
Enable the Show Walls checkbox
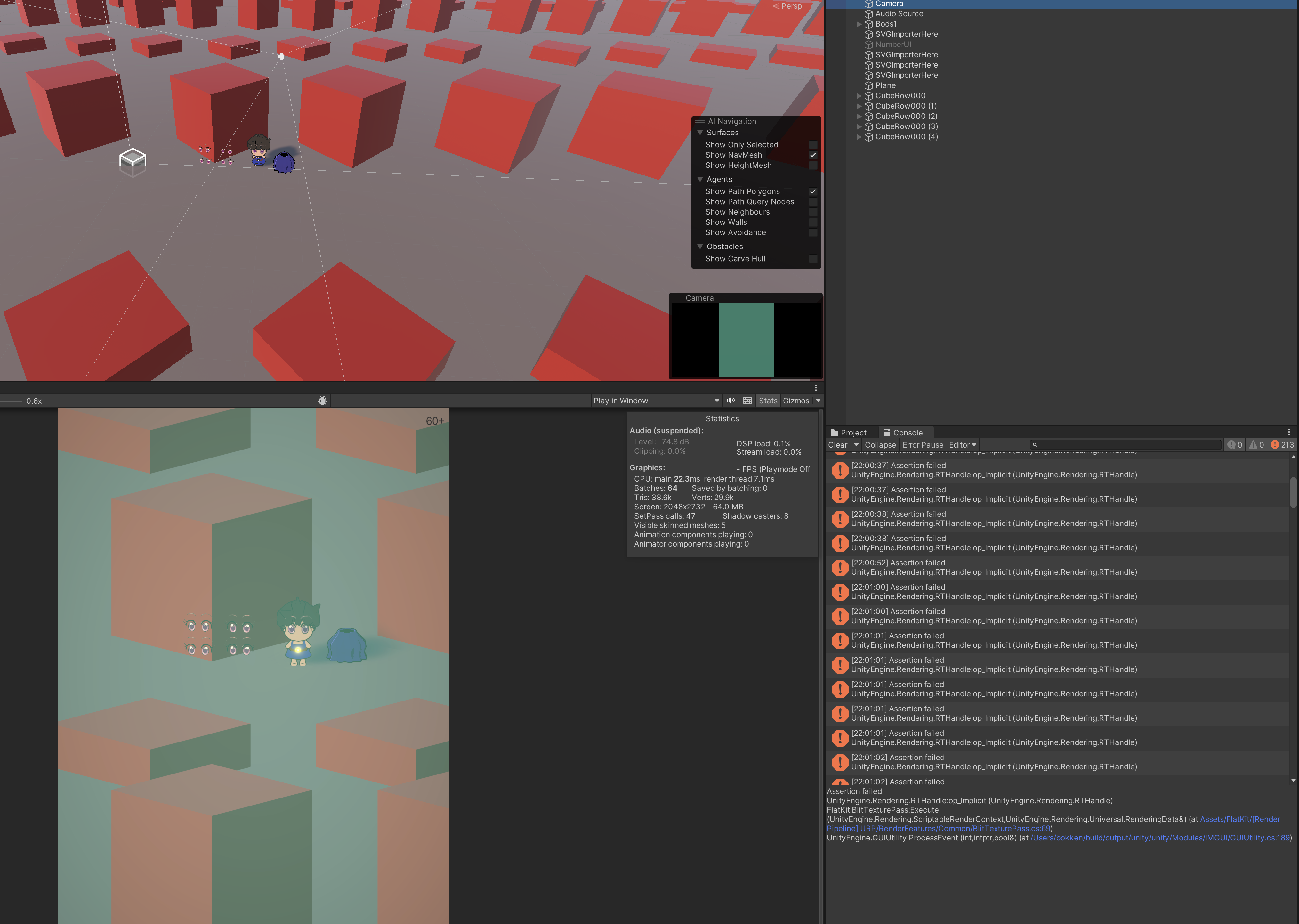pyautogui.click(x=813, y=222)
